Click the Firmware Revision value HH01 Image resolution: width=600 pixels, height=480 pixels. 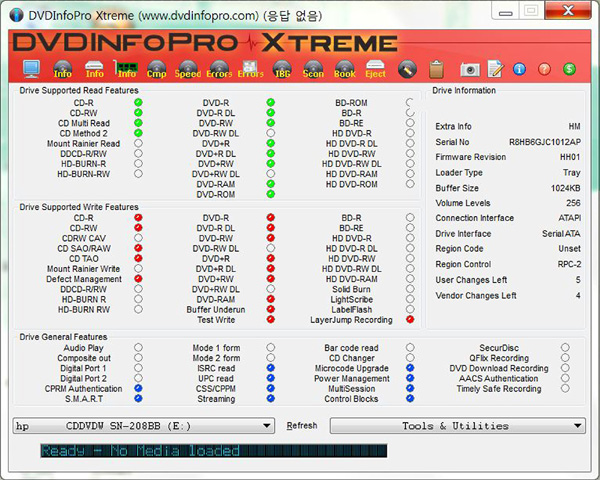[x=570, y=157]
